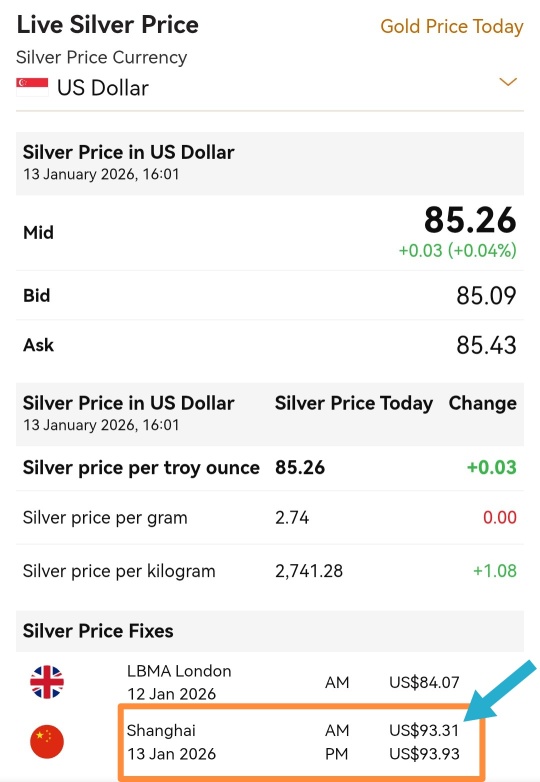The width and height of the screenshot is (540, 782).
Task: Click the blue arrow annotation
Action: coord(499,691)
